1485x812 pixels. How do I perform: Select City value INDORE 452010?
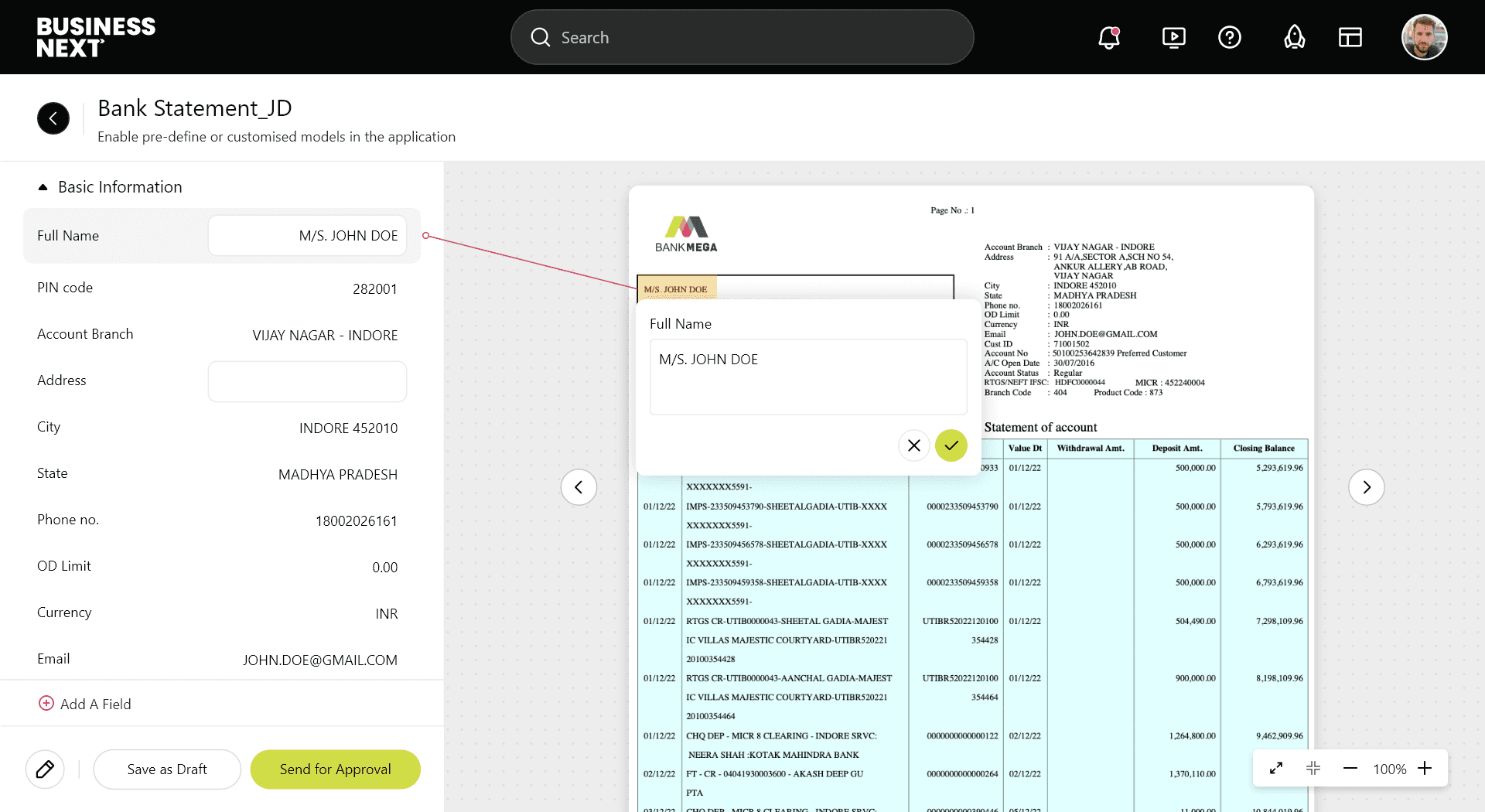pos(348,428)
